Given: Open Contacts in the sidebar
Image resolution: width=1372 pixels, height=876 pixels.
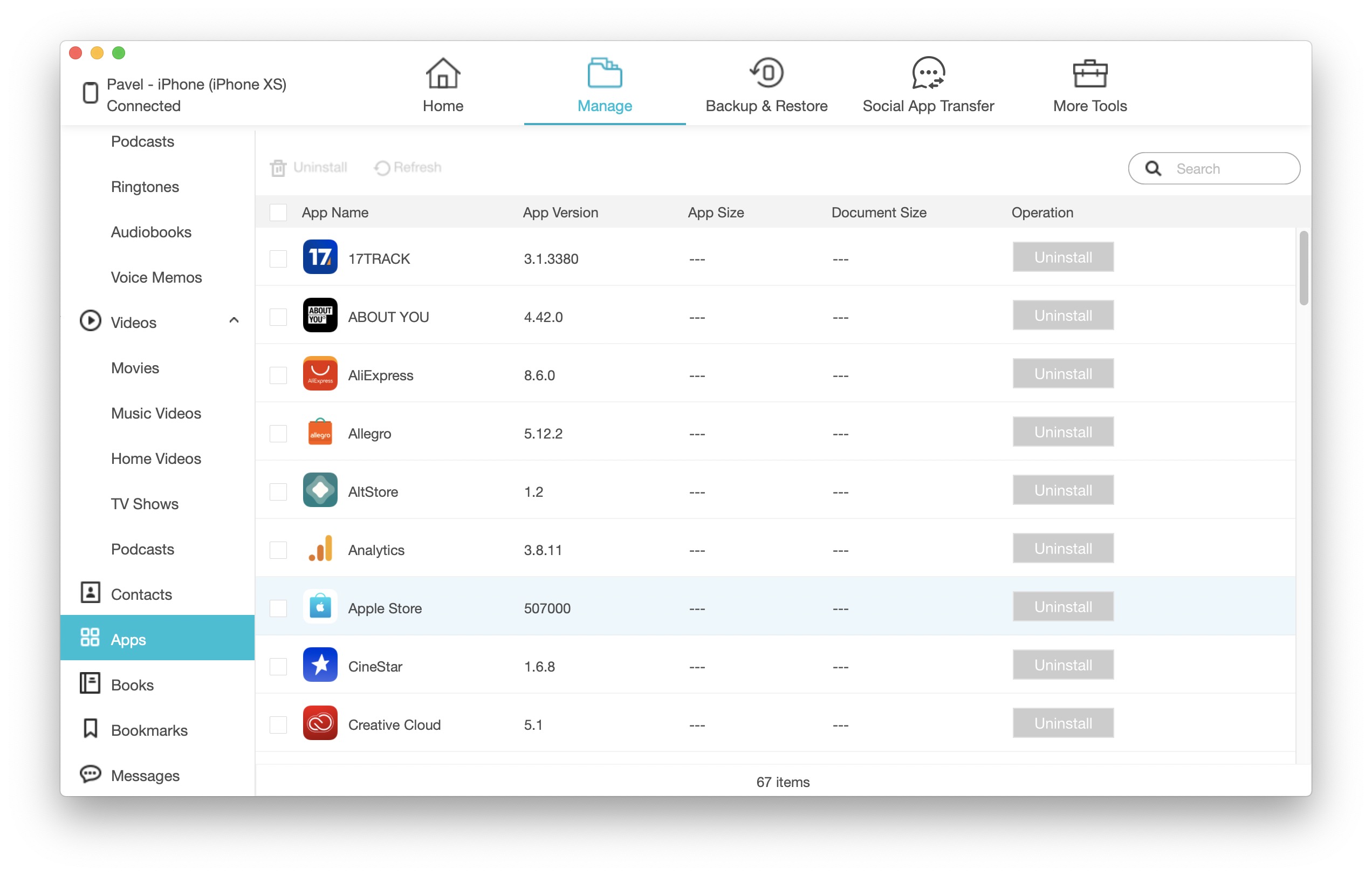Looking at the screenshot, I should (x=141, y=594).
